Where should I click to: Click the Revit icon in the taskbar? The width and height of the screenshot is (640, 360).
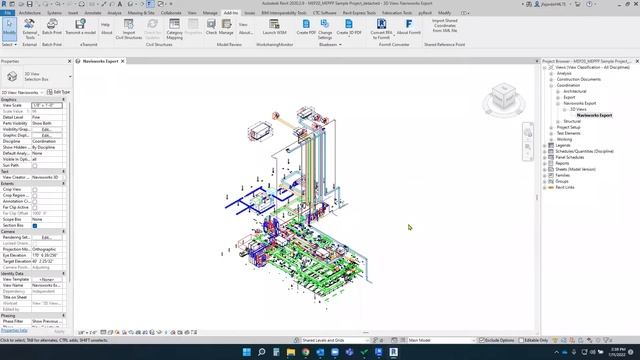pyautogui.click(x=393, y=352)
